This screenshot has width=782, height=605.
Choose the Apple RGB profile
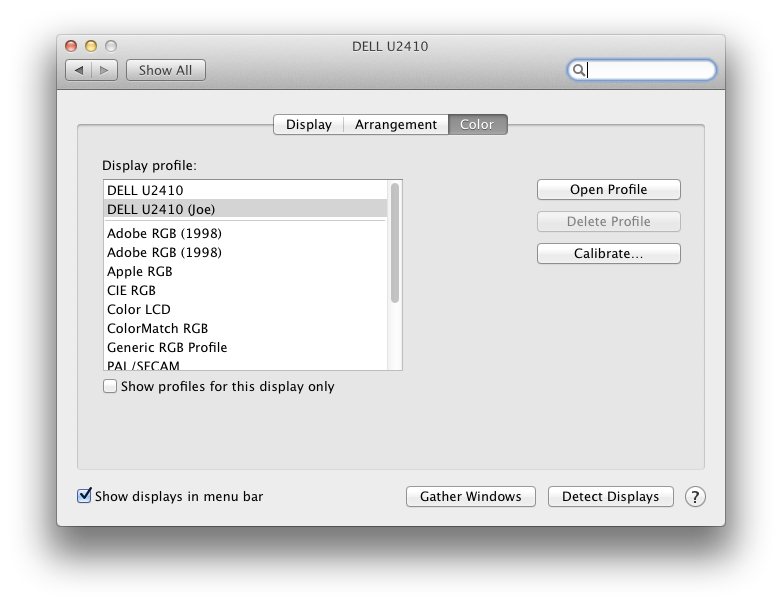click(x=245, y=271)
